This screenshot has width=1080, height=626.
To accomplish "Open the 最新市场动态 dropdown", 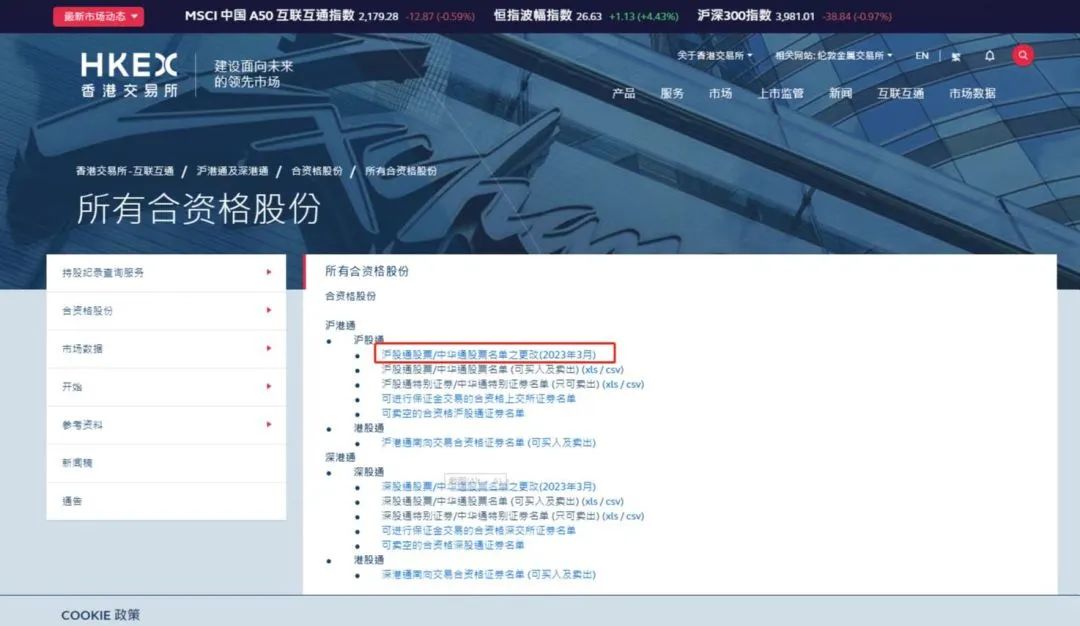I will [102, 16].
